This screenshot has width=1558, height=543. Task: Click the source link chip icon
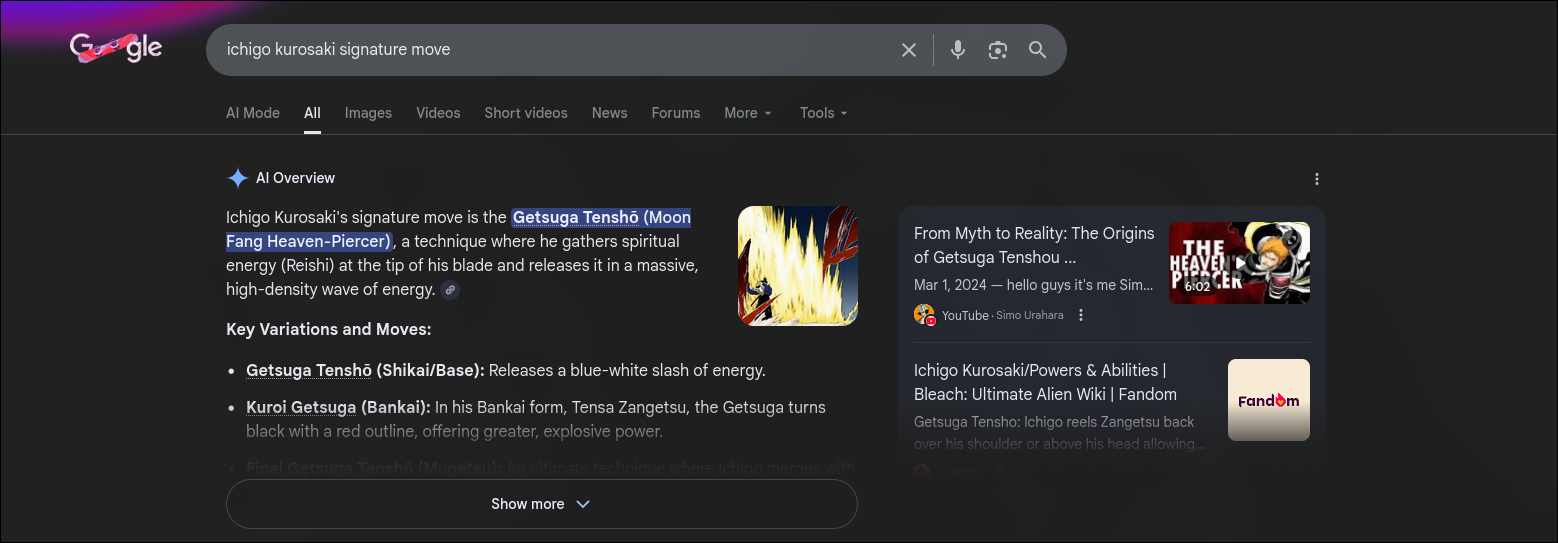(450, 290)
